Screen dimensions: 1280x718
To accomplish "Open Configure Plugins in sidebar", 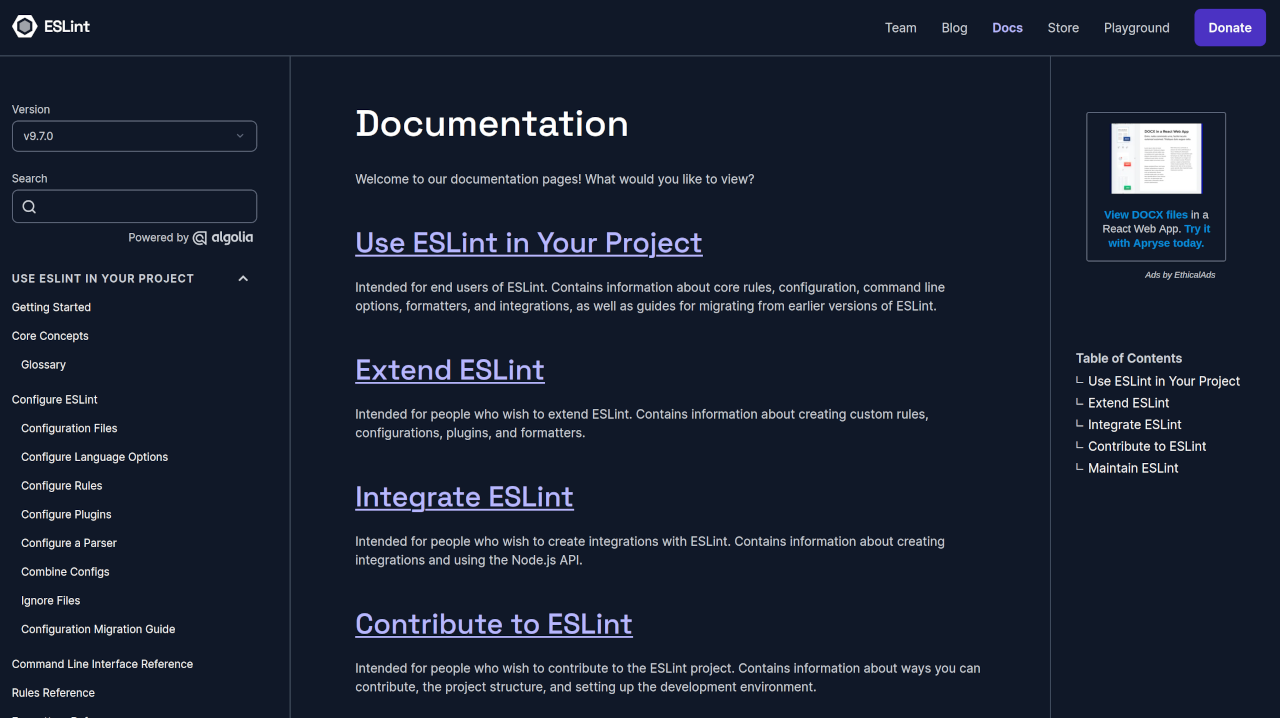I will (x=66, y=515).
